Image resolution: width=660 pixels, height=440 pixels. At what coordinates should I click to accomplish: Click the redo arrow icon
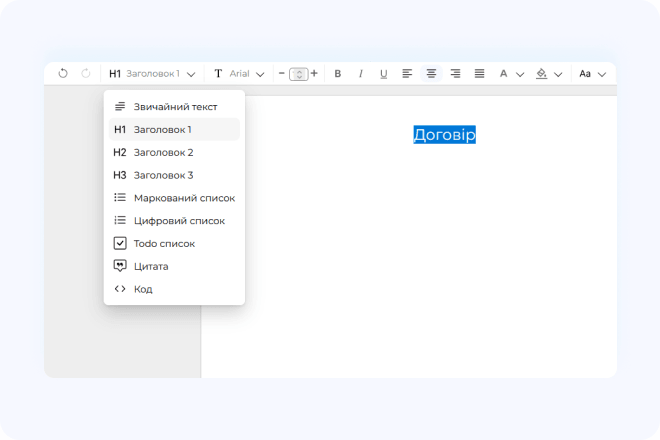coord(86,74)
